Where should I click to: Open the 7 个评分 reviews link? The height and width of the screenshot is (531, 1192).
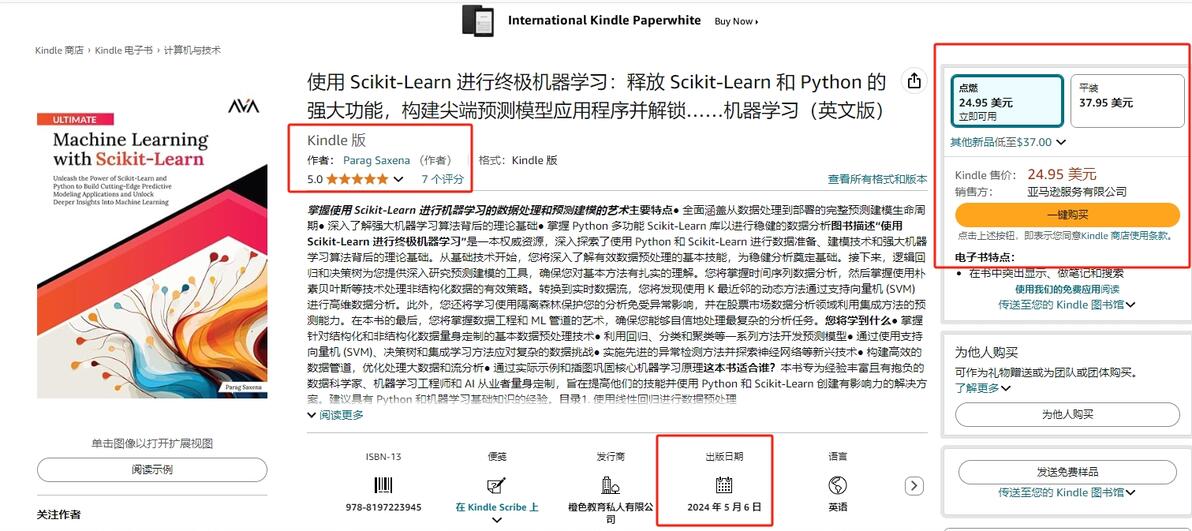(x=442, y=180)
